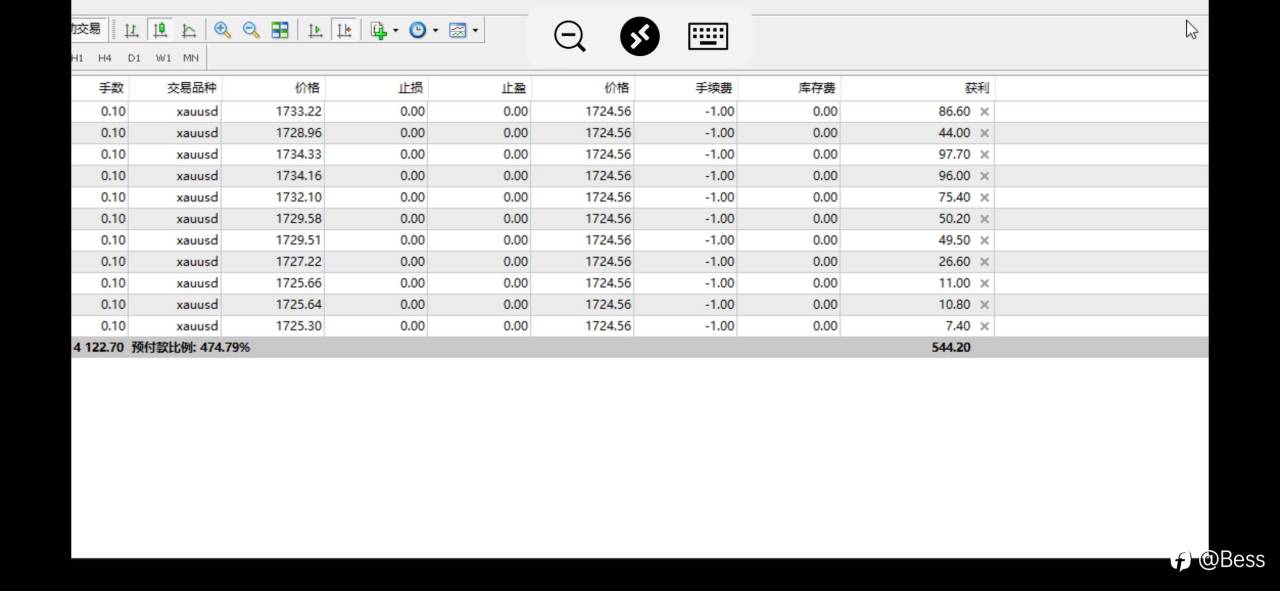Close the order with profit 50.20
Image resolution: width=1280 pixels, height=591 pixels.
point(984,219)
